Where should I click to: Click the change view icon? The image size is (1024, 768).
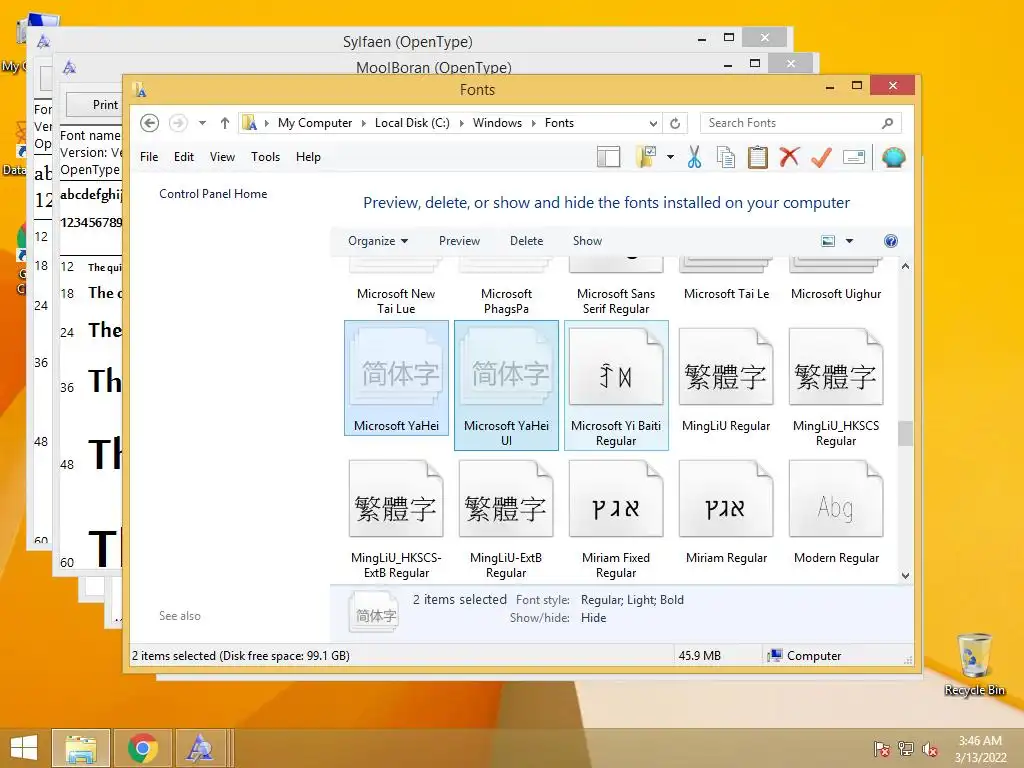(x=828, y=241)
